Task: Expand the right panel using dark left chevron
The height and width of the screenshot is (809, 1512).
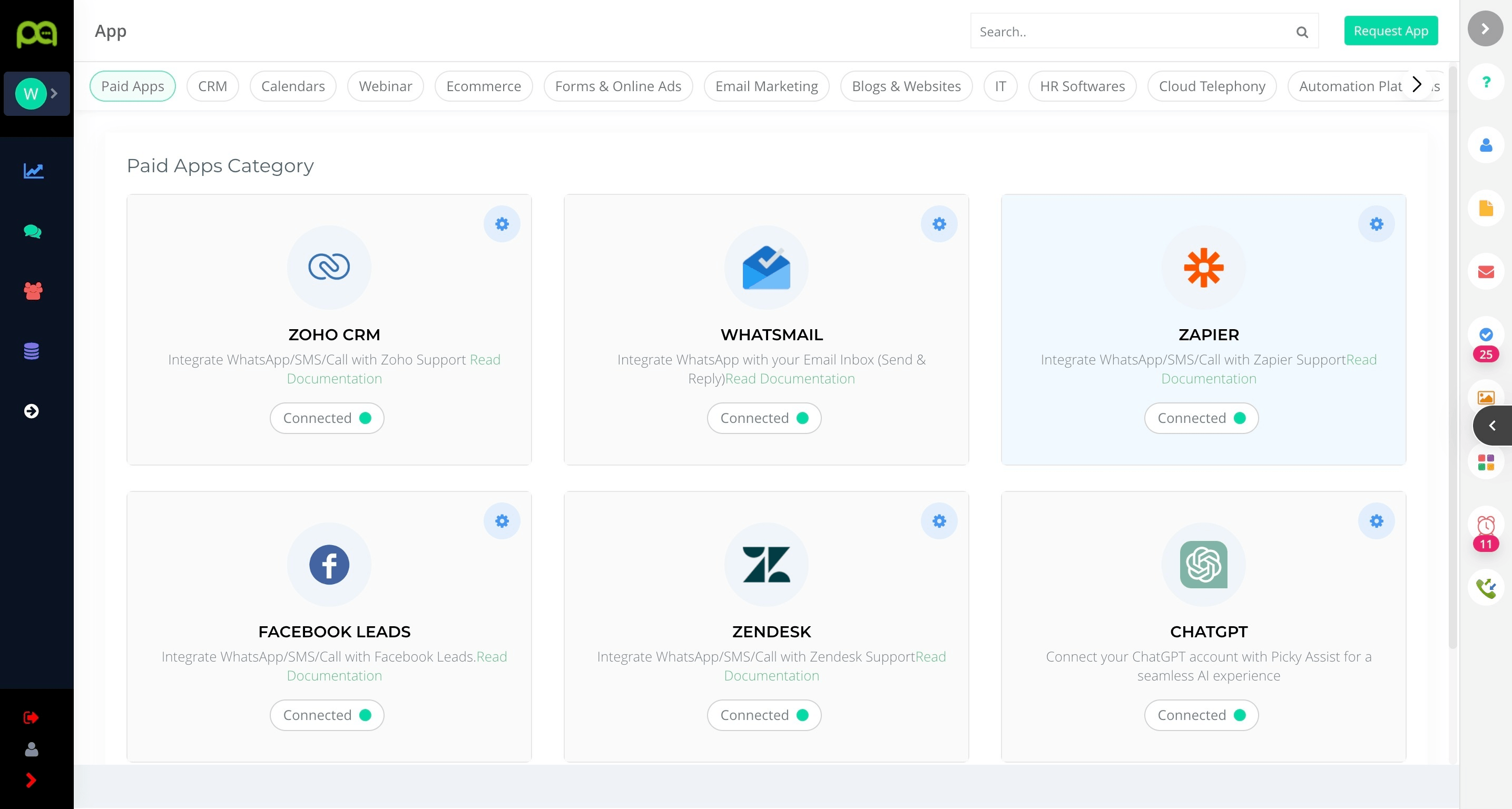Action: 1492,426
